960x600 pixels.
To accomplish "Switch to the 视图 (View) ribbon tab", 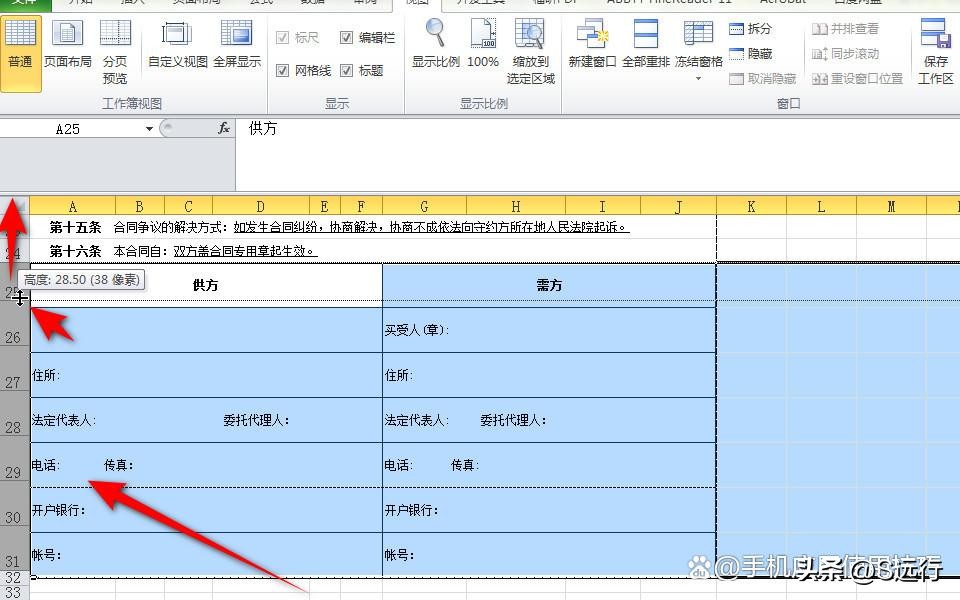I will pyautogui.click(x=417, y=3).
